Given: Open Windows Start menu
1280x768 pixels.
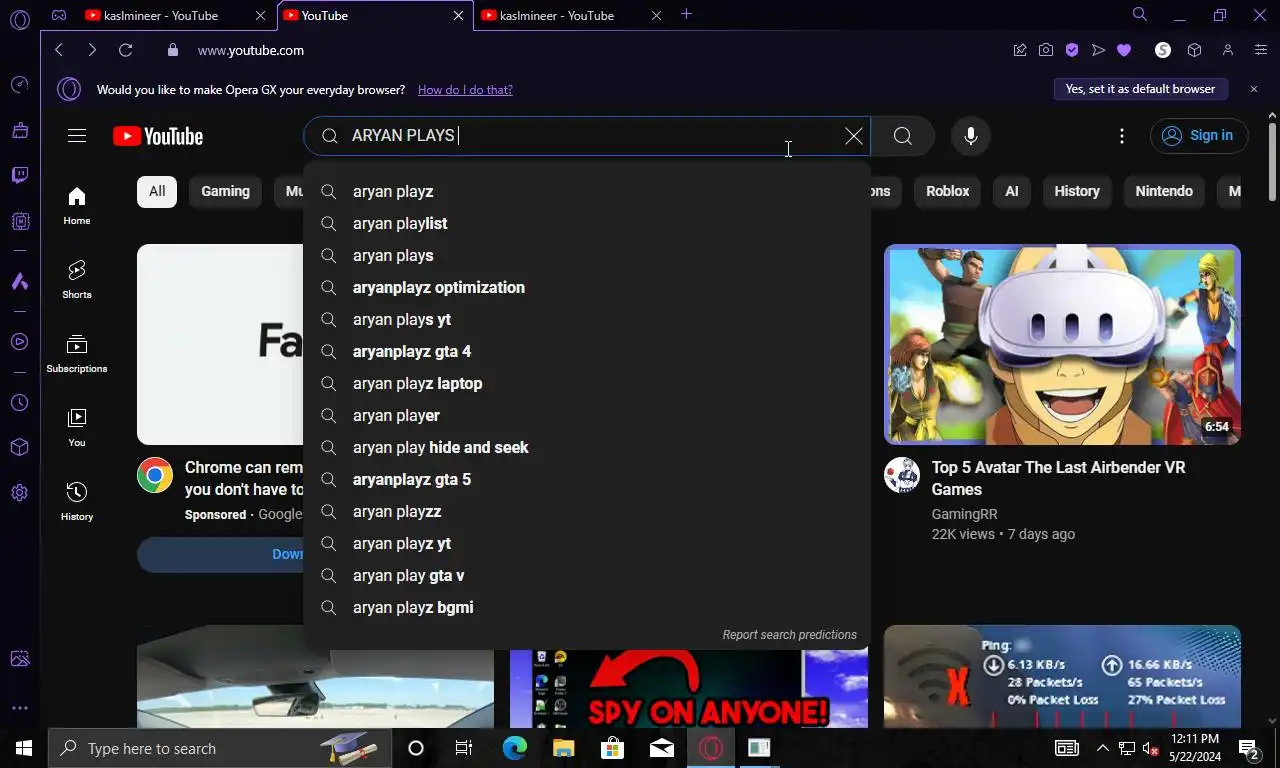Looking at the screenshot, I should coord(23,748).
